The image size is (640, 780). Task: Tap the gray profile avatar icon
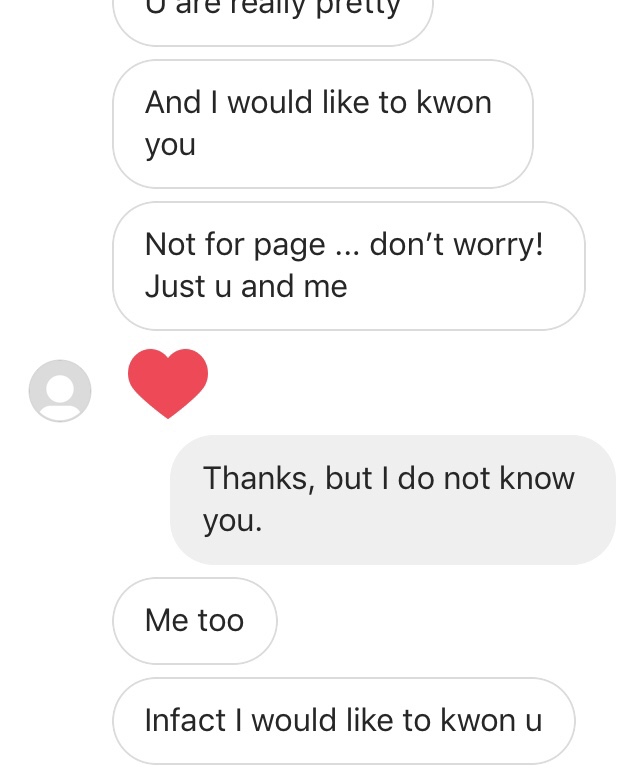tap(60, 390)
